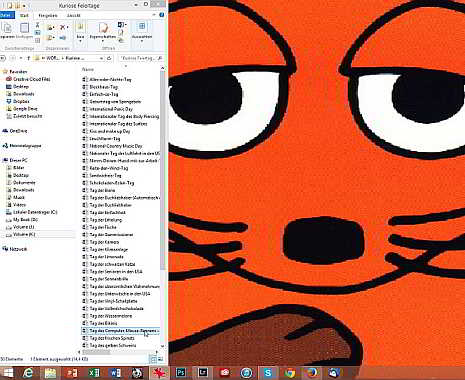Open Google Chrome from taskbar
Screen dimensions: 465x380
pyautogui.click(x=290, y=373)
